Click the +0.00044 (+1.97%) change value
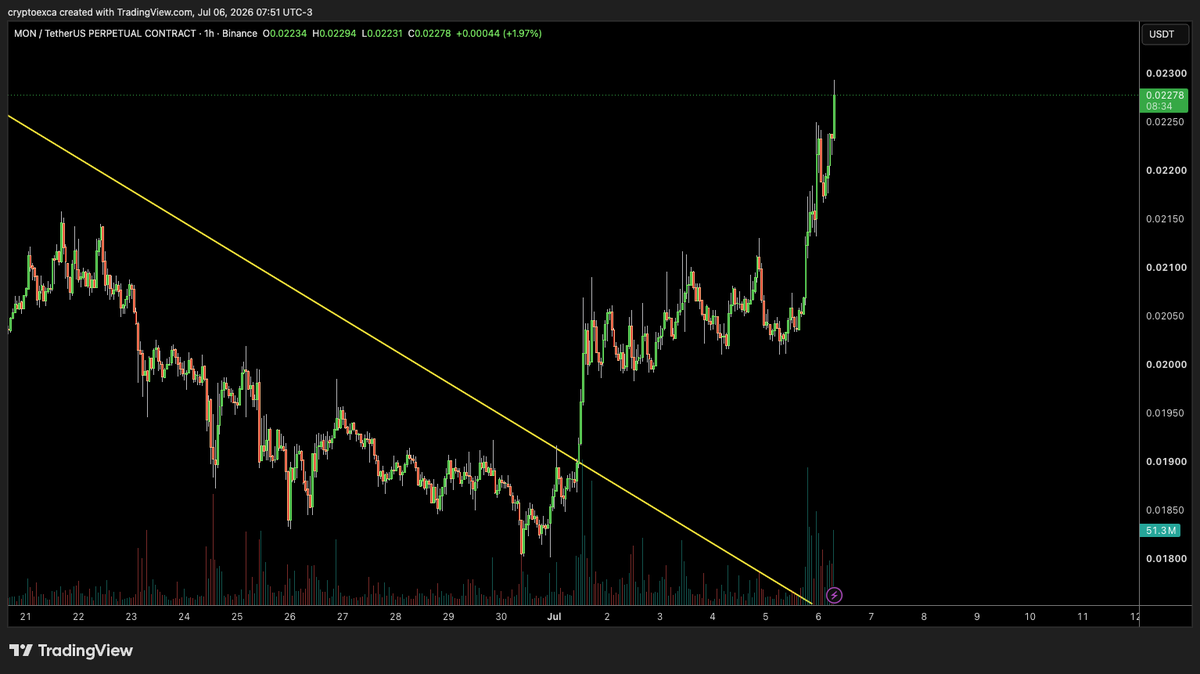Screen dimensions: 1200x674 coord(499,35)
